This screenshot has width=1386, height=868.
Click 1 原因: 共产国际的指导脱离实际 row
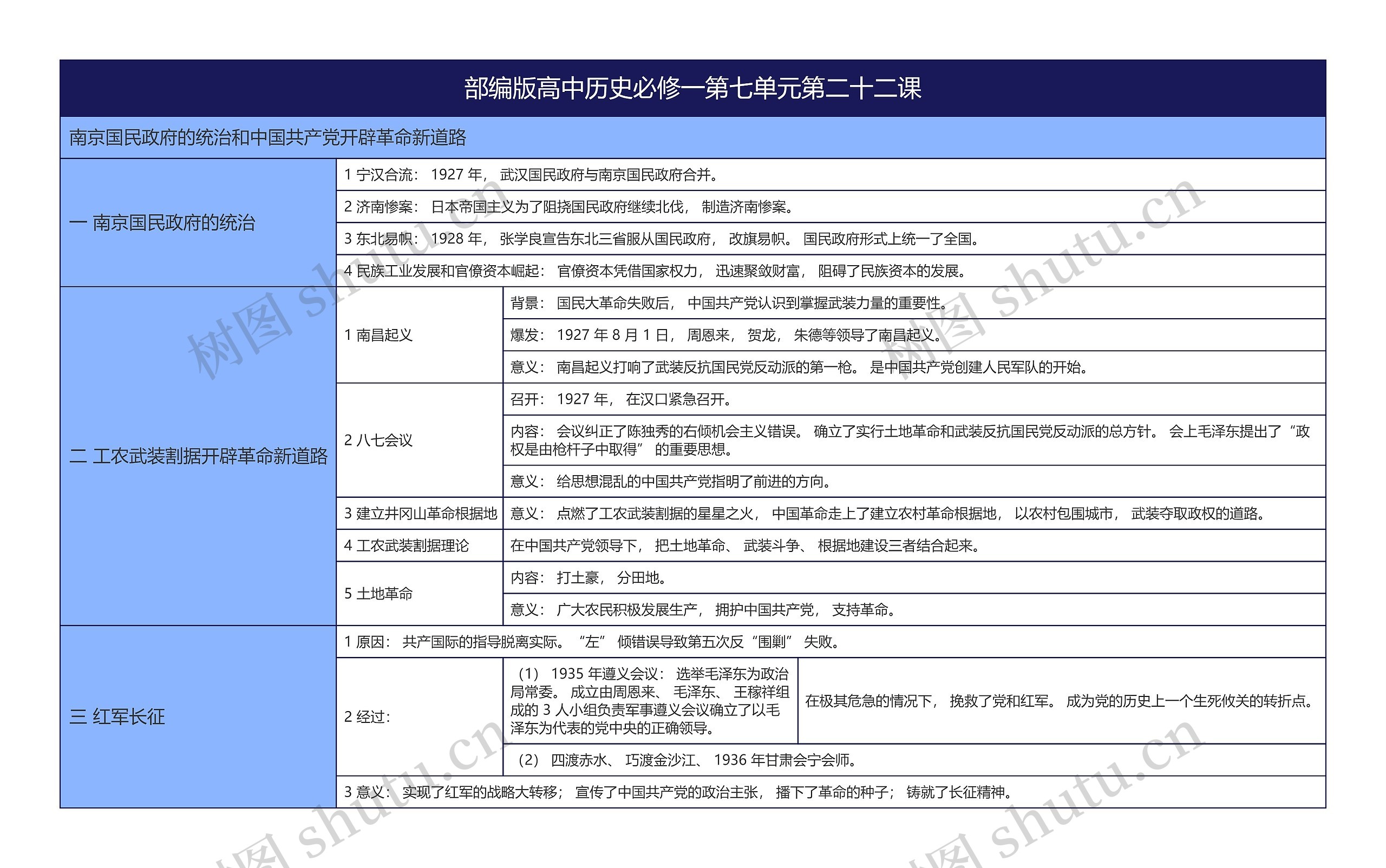click(x=831, y=642)
